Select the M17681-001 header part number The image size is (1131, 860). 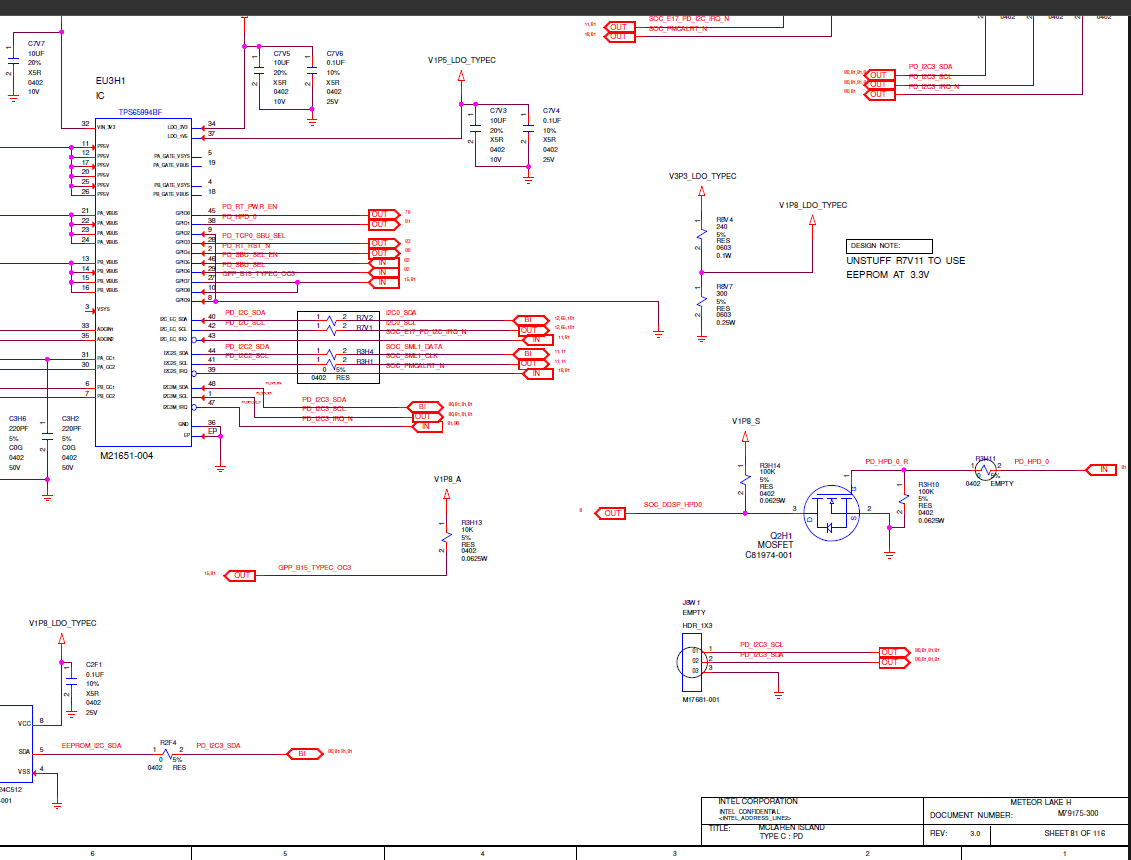(x=700, y=700)
